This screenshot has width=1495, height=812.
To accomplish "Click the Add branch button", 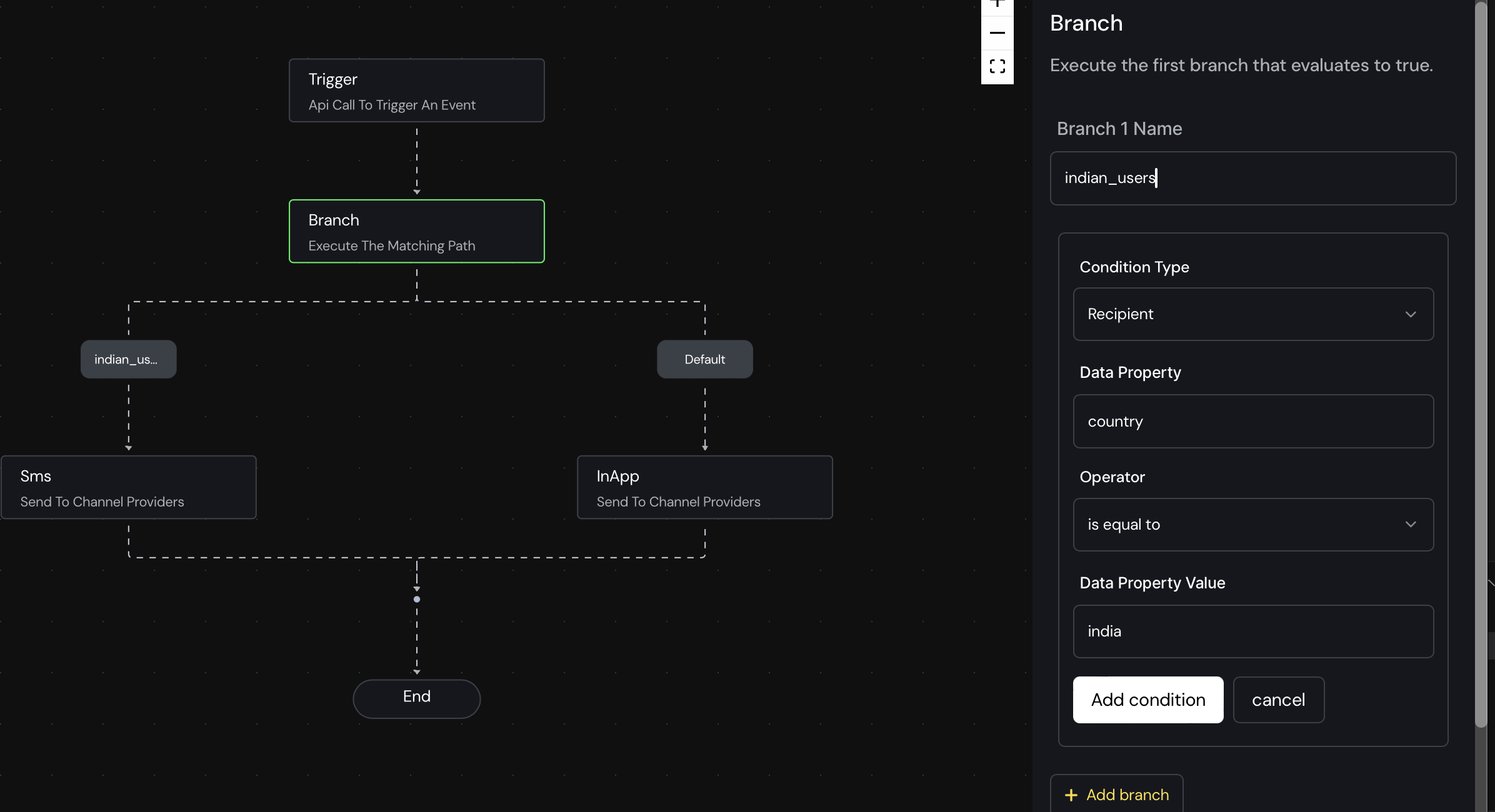I will (x=1117, y=795).
